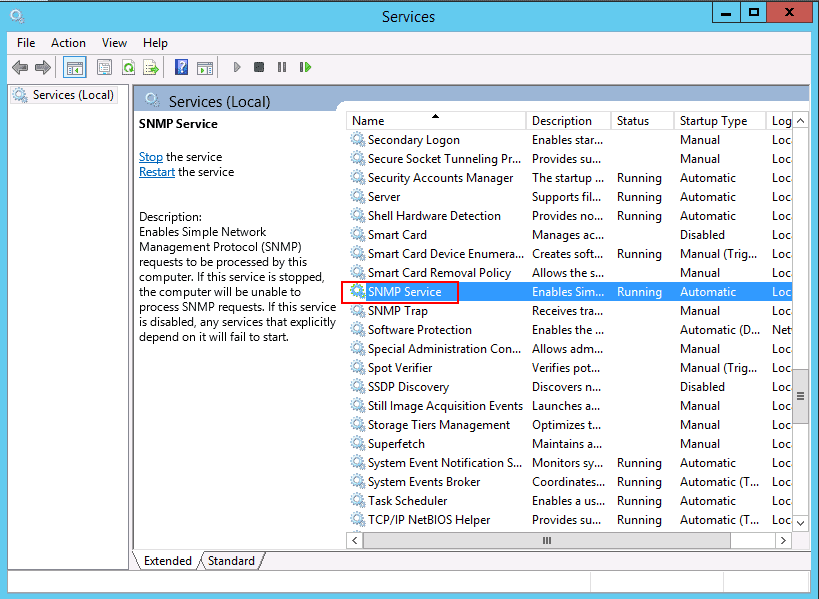Select Services (Local) in console tree

(x=64, y=95)
